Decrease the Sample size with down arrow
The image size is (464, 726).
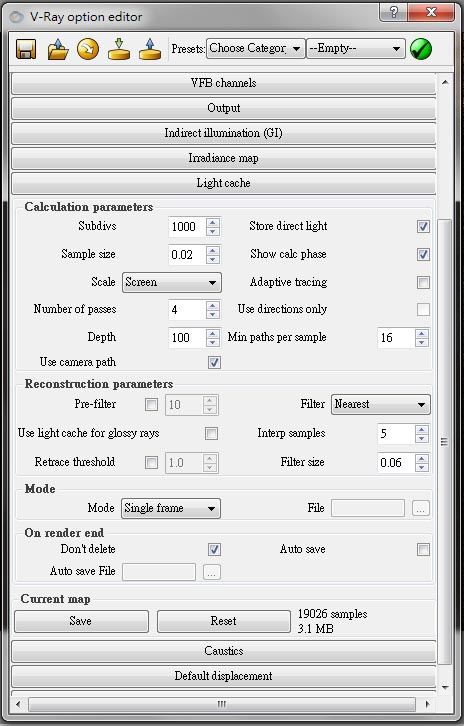click(213, 259)
